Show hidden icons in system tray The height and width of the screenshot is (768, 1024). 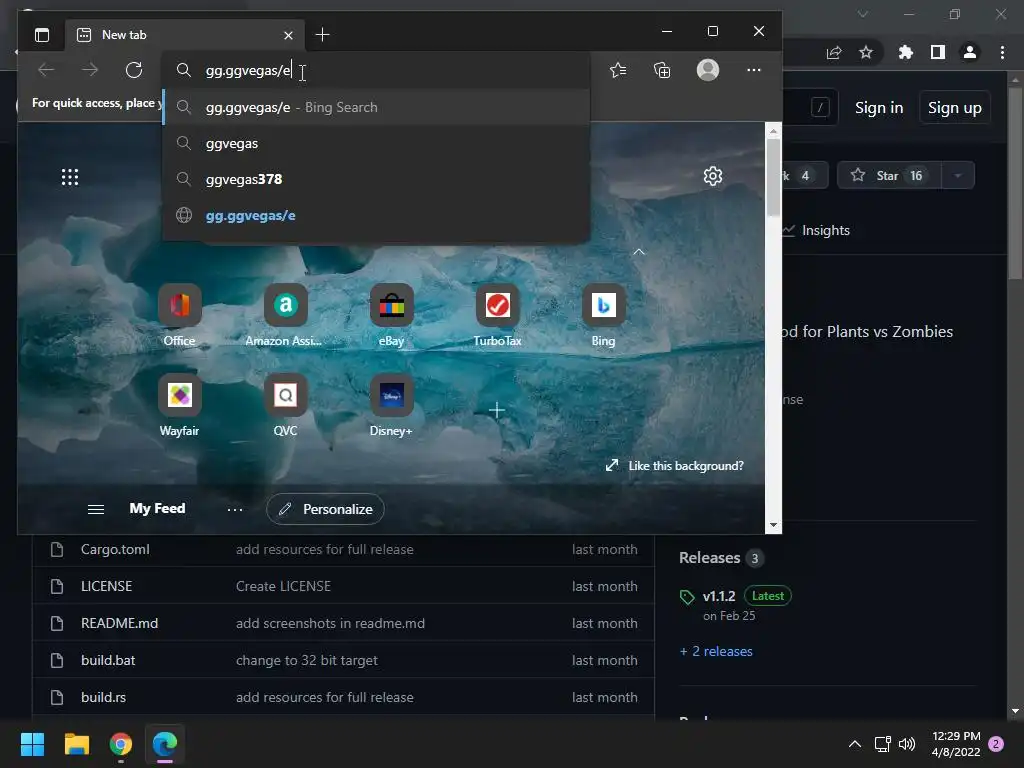pos(855,744)
